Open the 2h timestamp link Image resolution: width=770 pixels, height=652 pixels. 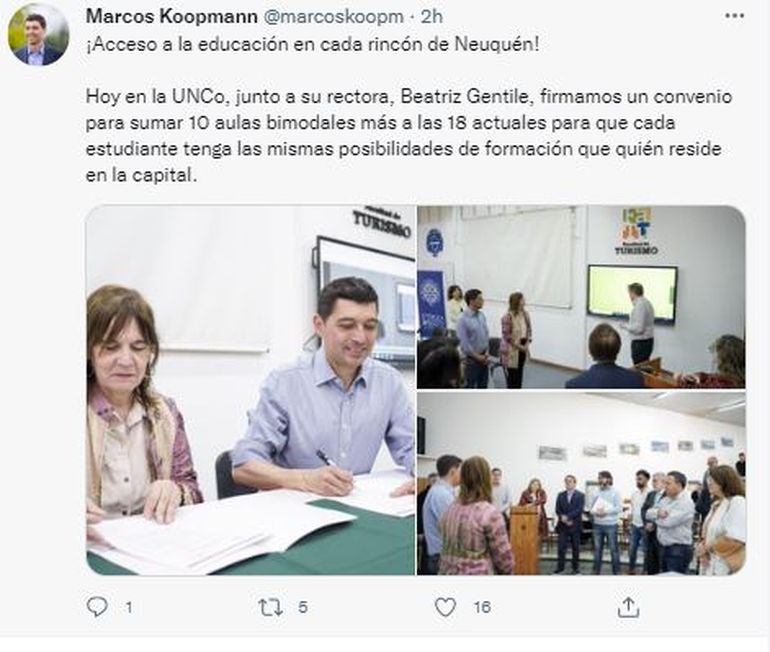point(432,16)
